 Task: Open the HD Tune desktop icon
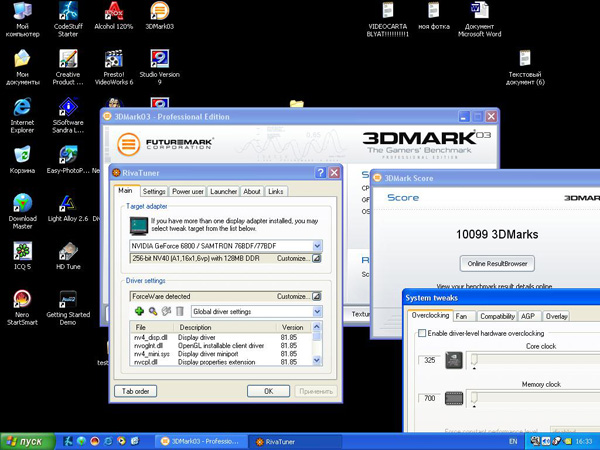click(x=68, y=251)
